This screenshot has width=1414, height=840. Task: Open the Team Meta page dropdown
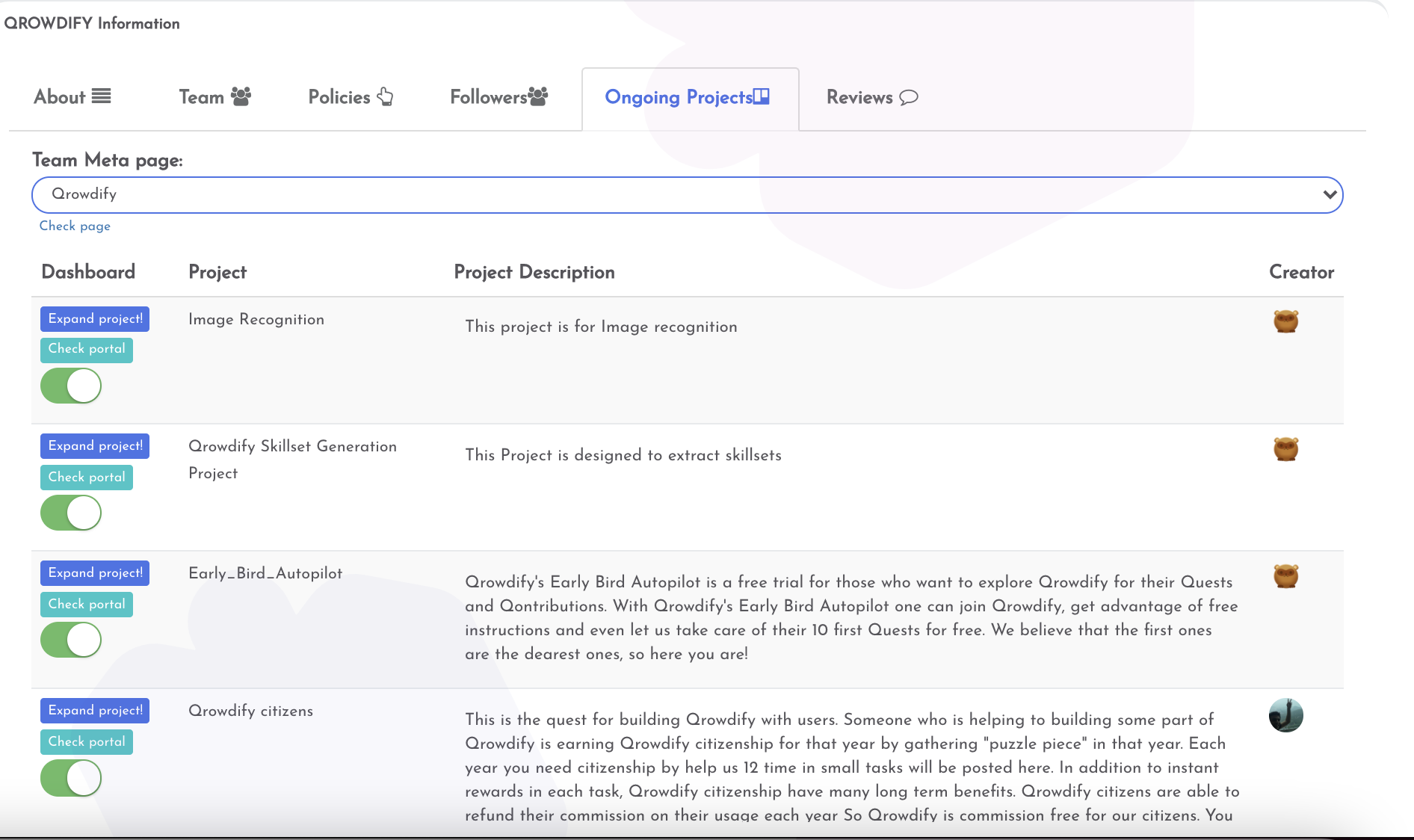[x=687, y=195]
